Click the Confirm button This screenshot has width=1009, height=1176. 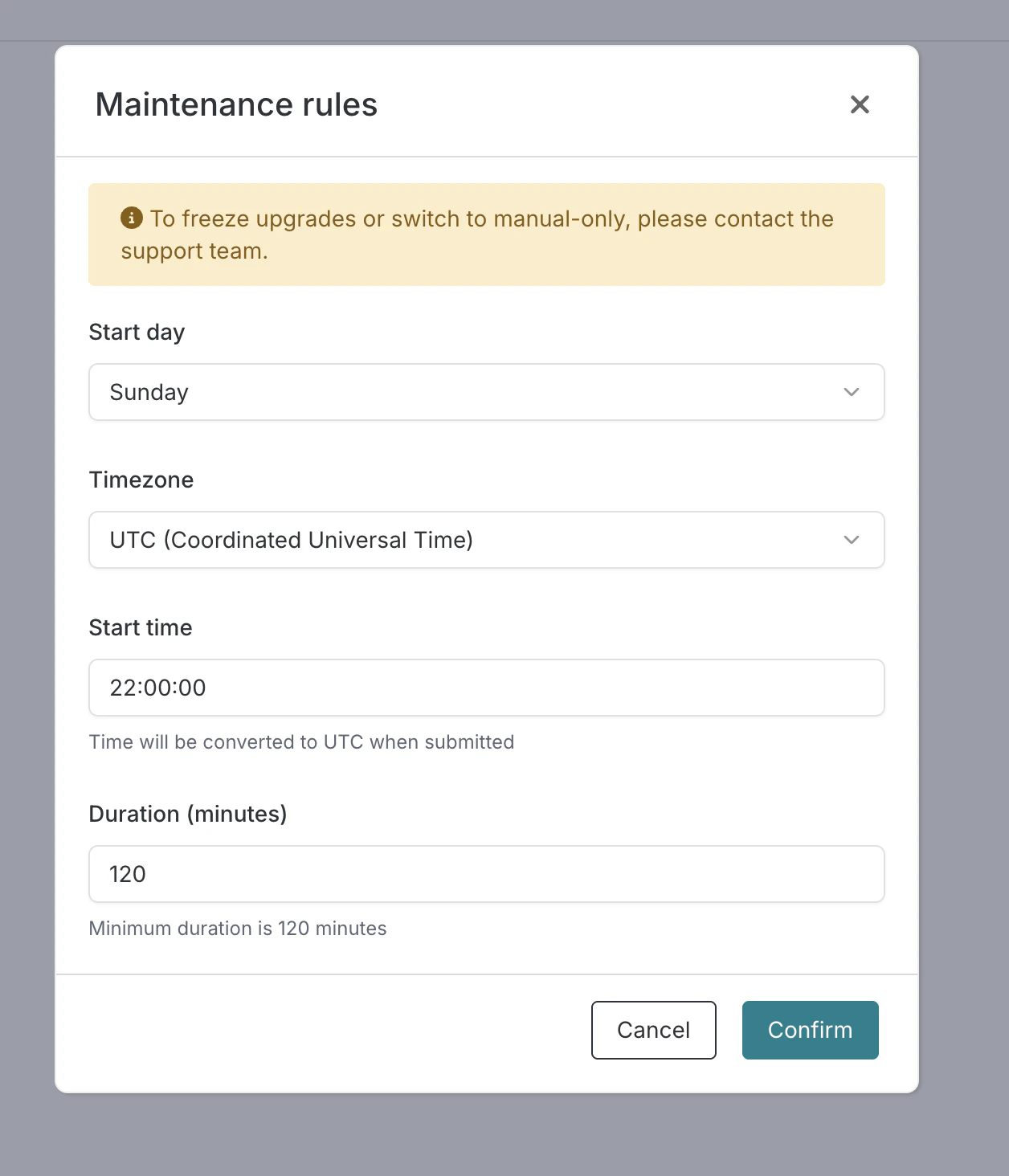pos(810,1030)
